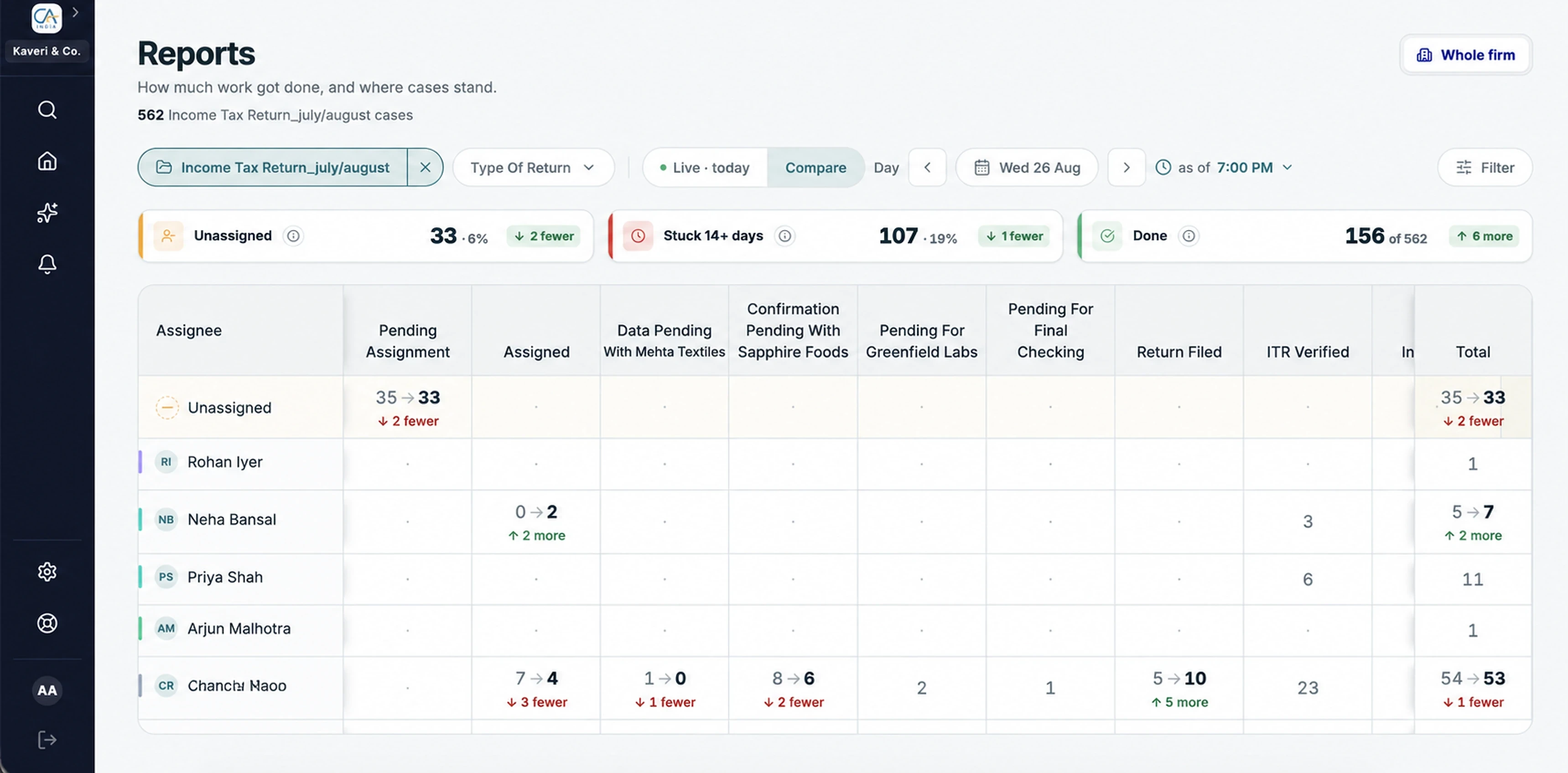Image resolution: width=1568 pixels, height=773 pixels.
Task: Open the Wed 26 Aug date picker
Action: (1027, 167)
